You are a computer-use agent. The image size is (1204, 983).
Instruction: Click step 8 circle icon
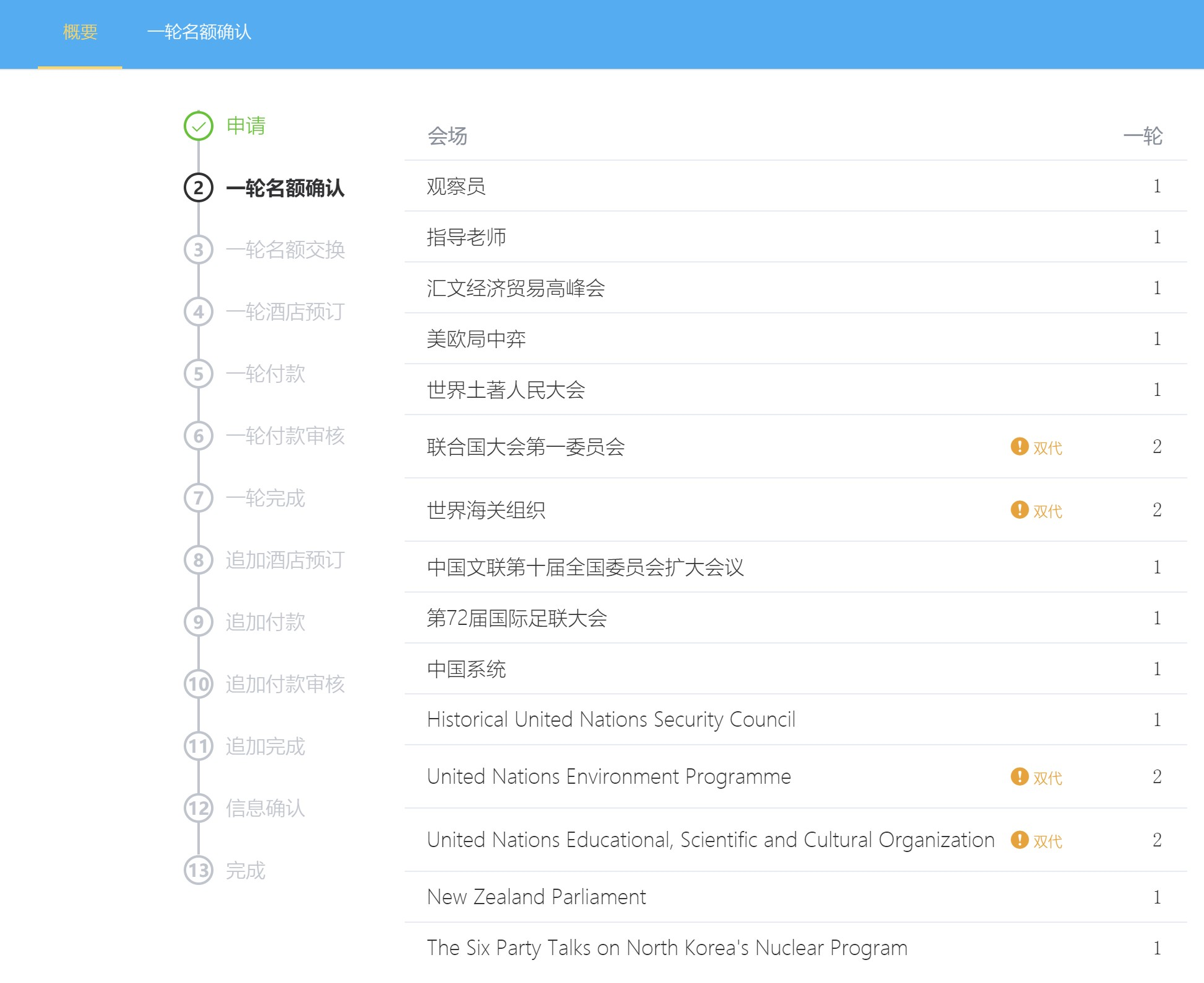pyautogui.click(x=199, y=560)
